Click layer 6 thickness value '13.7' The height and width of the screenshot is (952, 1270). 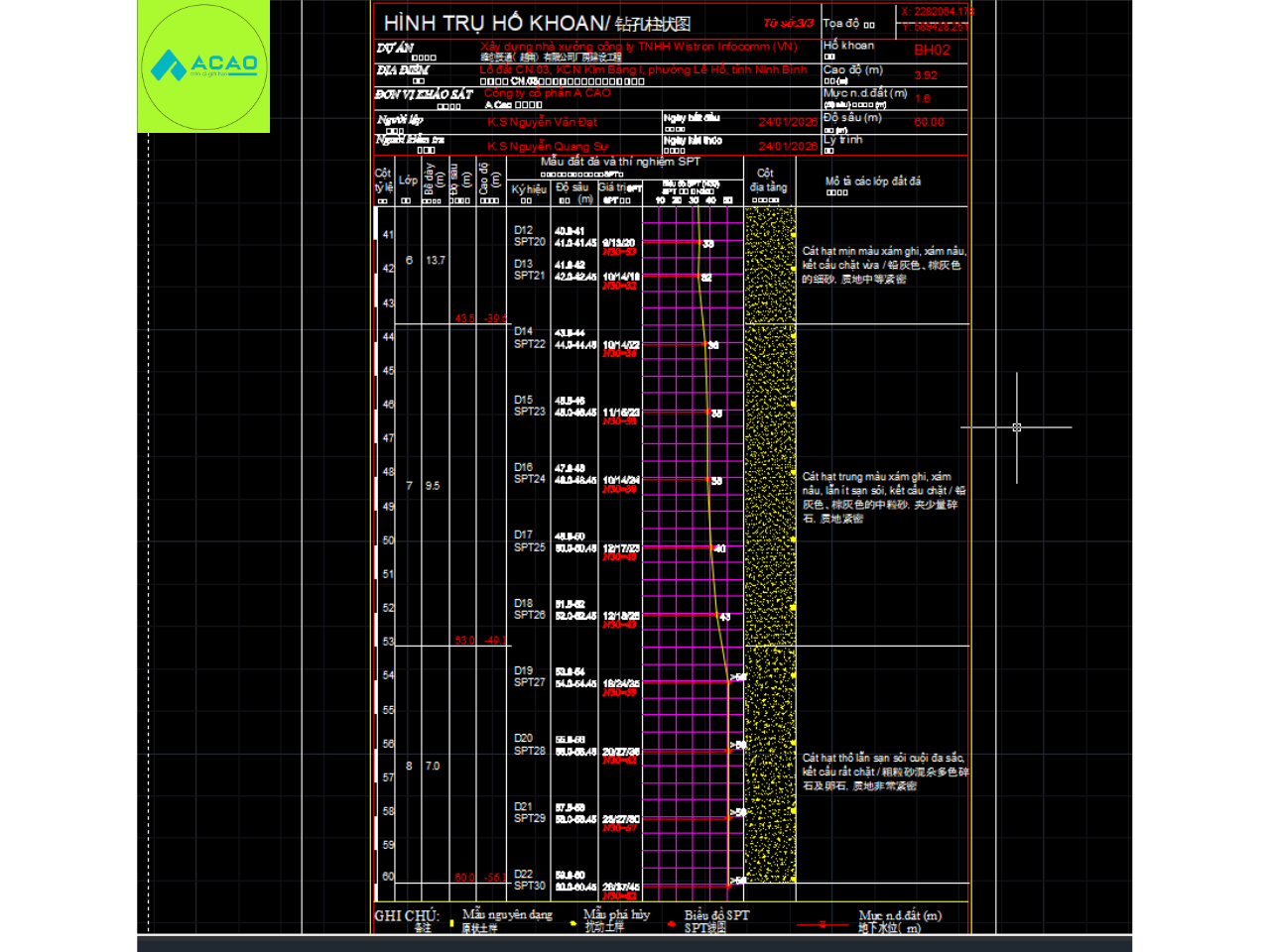[x=436, y=260]
